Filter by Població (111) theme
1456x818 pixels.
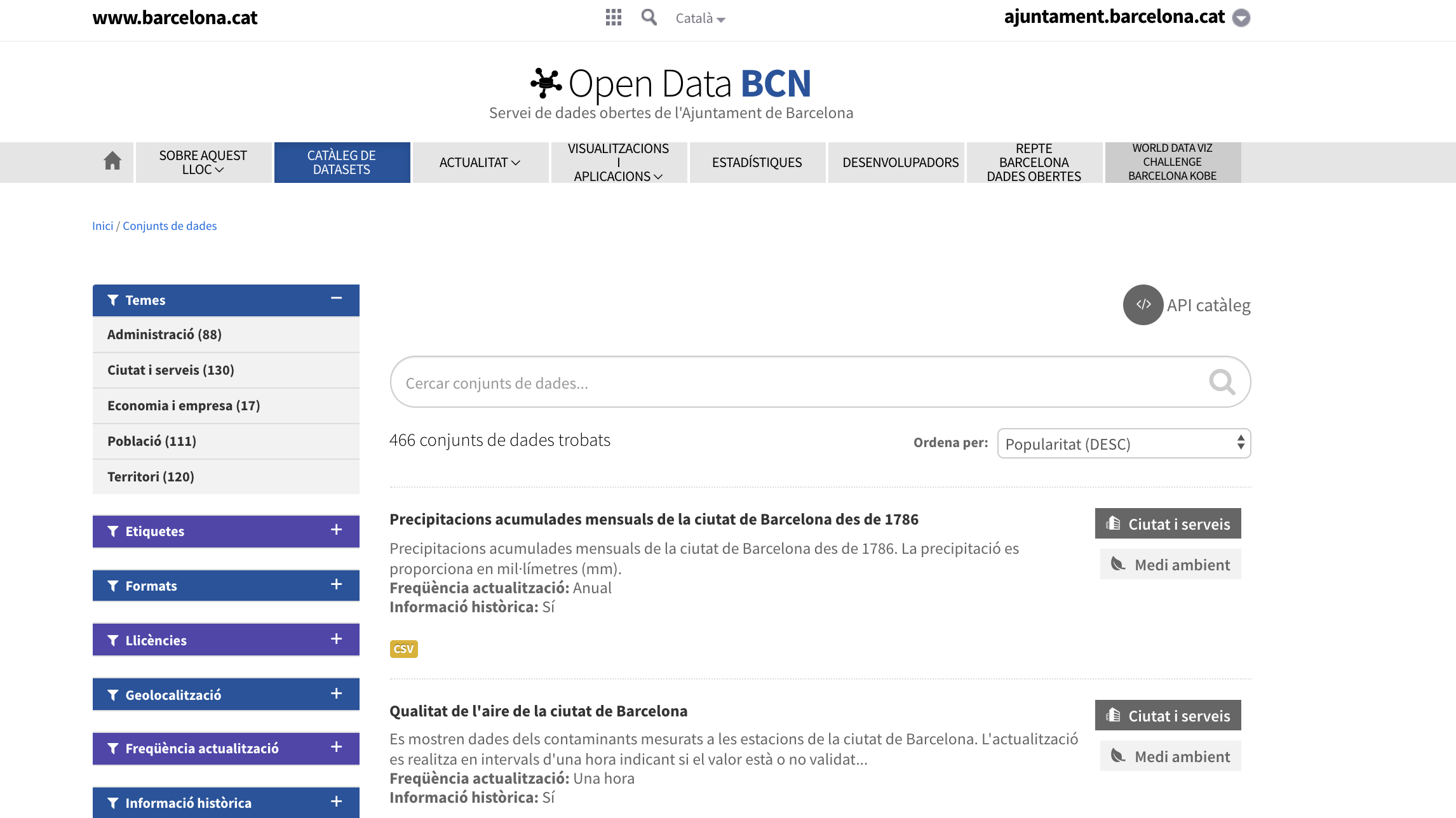click(x=152, y=441)
